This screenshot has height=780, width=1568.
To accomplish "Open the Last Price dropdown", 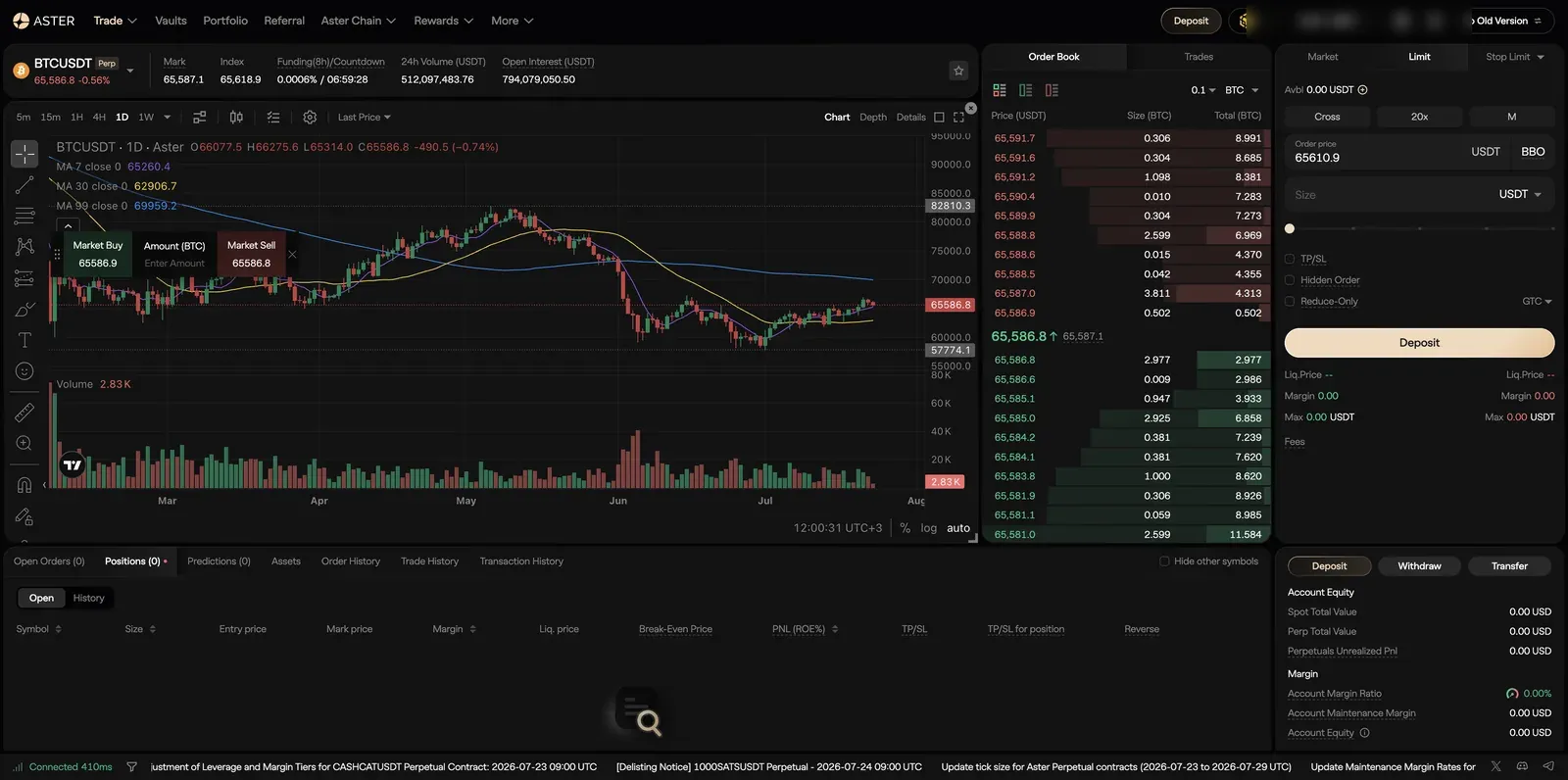I will point(364,118).
